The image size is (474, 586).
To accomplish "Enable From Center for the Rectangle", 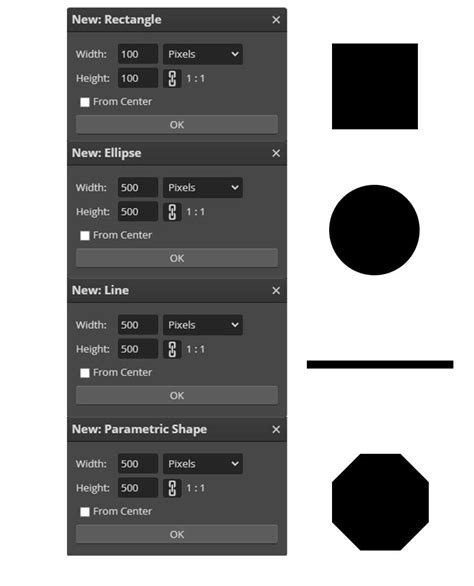I will coord(85,102).
